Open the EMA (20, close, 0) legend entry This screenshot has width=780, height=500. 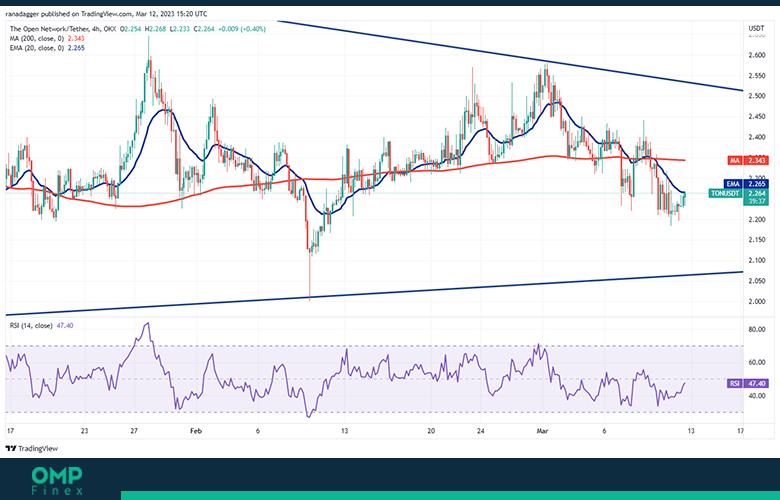click(x=47, y=48)
